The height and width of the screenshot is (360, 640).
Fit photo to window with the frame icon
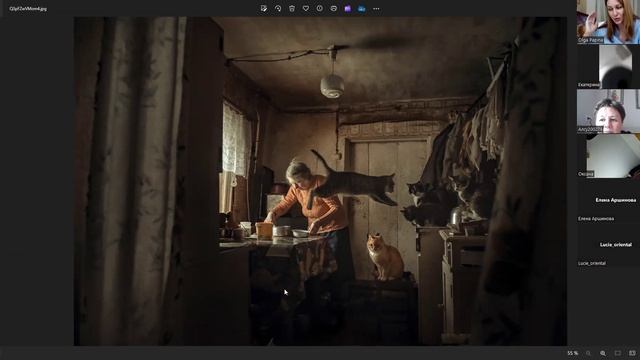pos(618,353)
